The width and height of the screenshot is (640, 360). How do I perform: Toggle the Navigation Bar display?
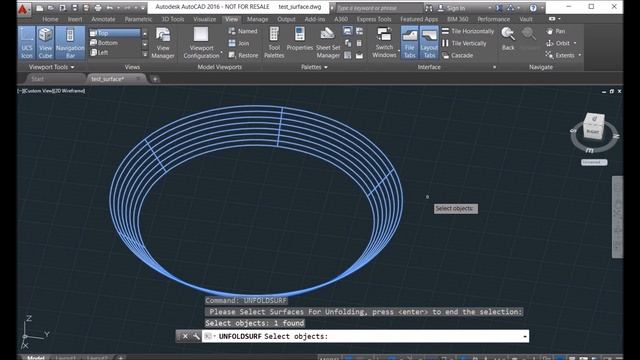[x=70, y=43]
